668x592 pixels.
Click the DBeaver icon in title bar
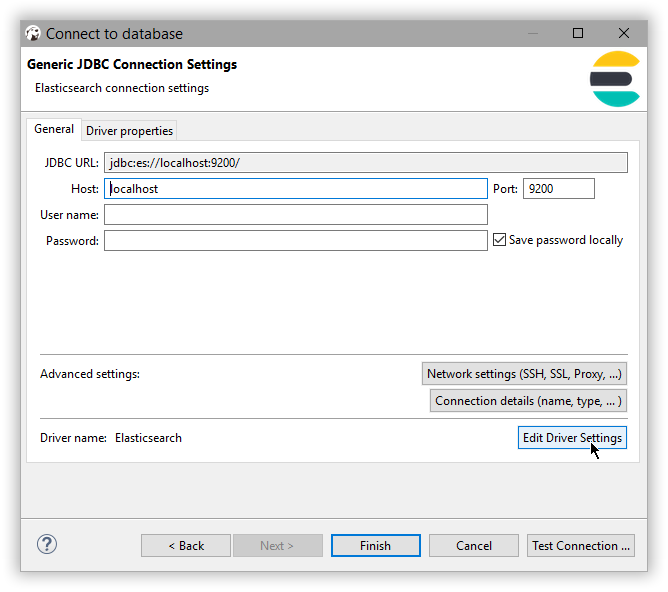click(x=33, y=33)
